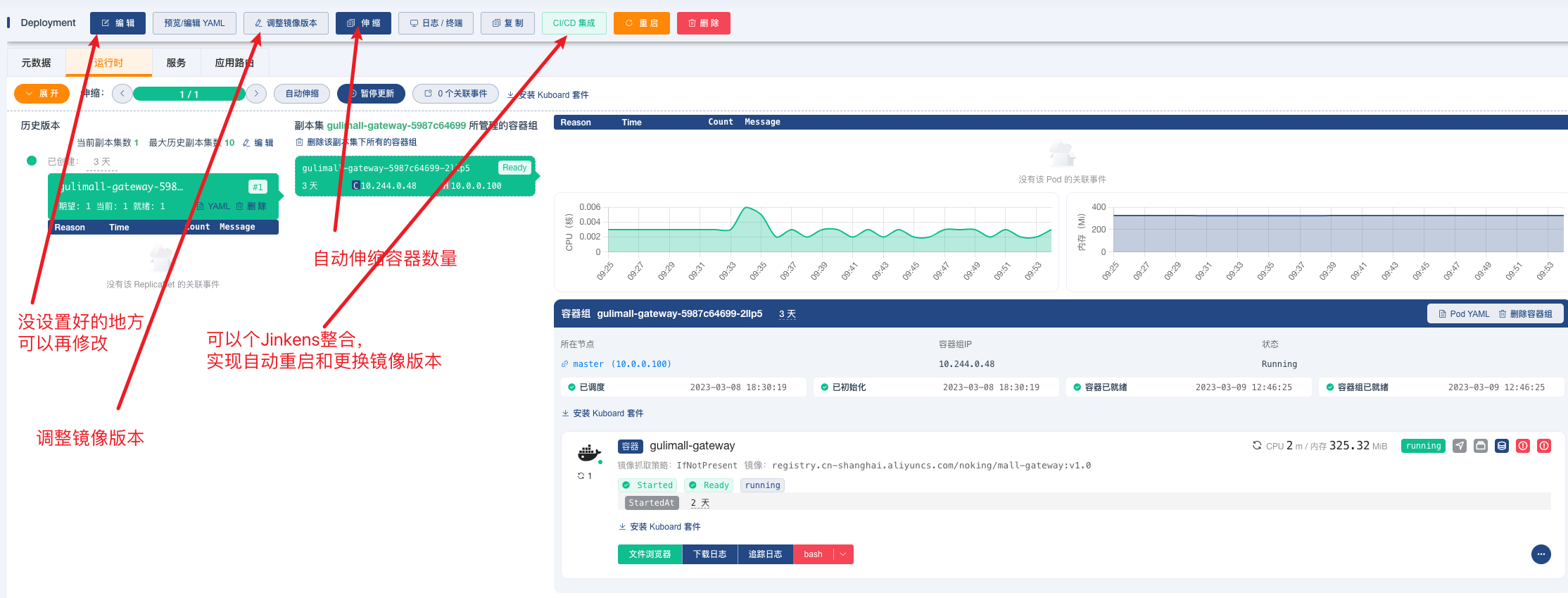Click the gray box/storage icon
The image size is (1568, 598).
pos(1481,446)
